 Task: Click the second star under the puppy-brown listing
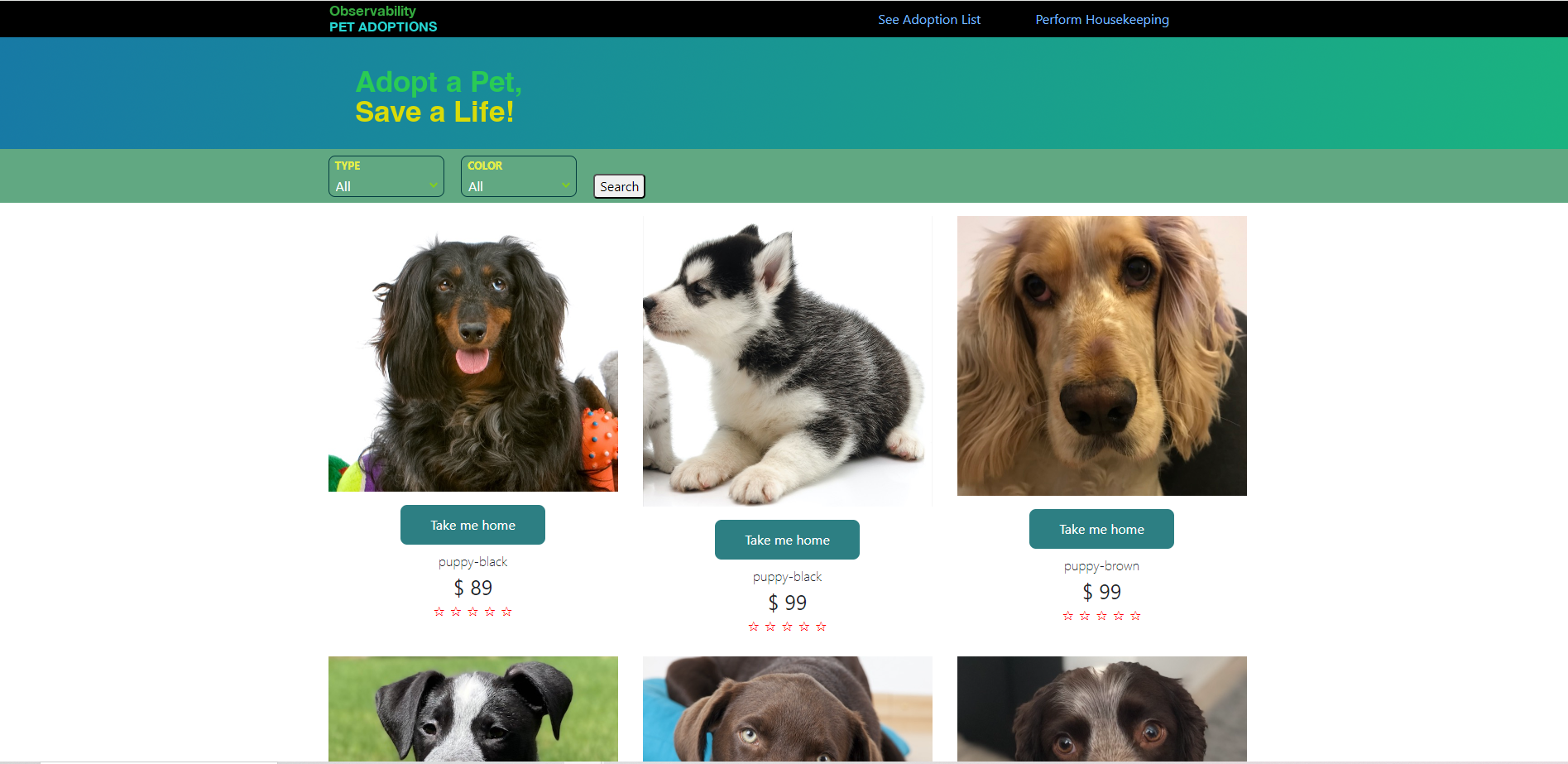tap(1085, 616)
